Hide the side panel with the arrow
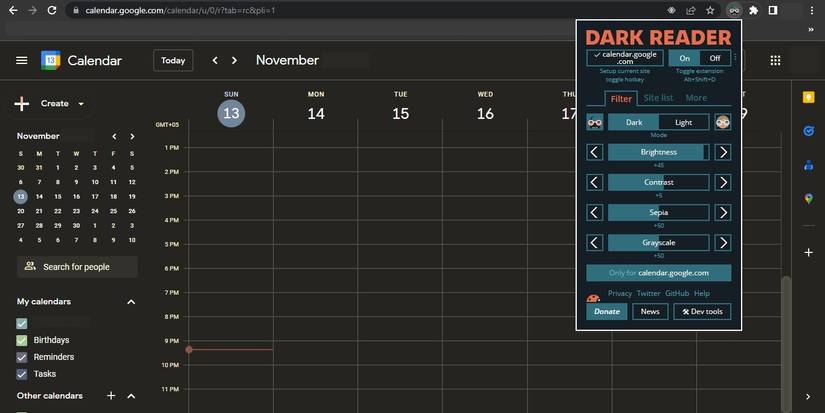The width and height of the screenshot is (825, 413). [808, 397]
